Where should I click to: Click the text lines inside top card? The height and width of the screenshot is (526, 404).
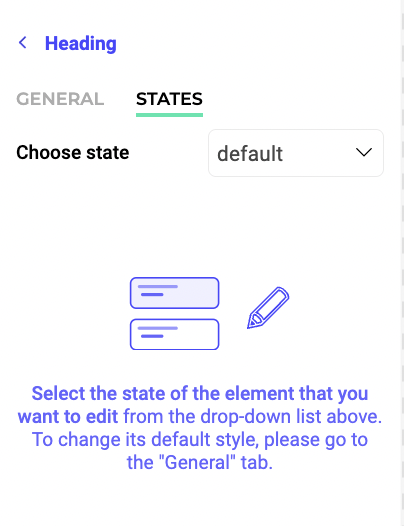157,291
